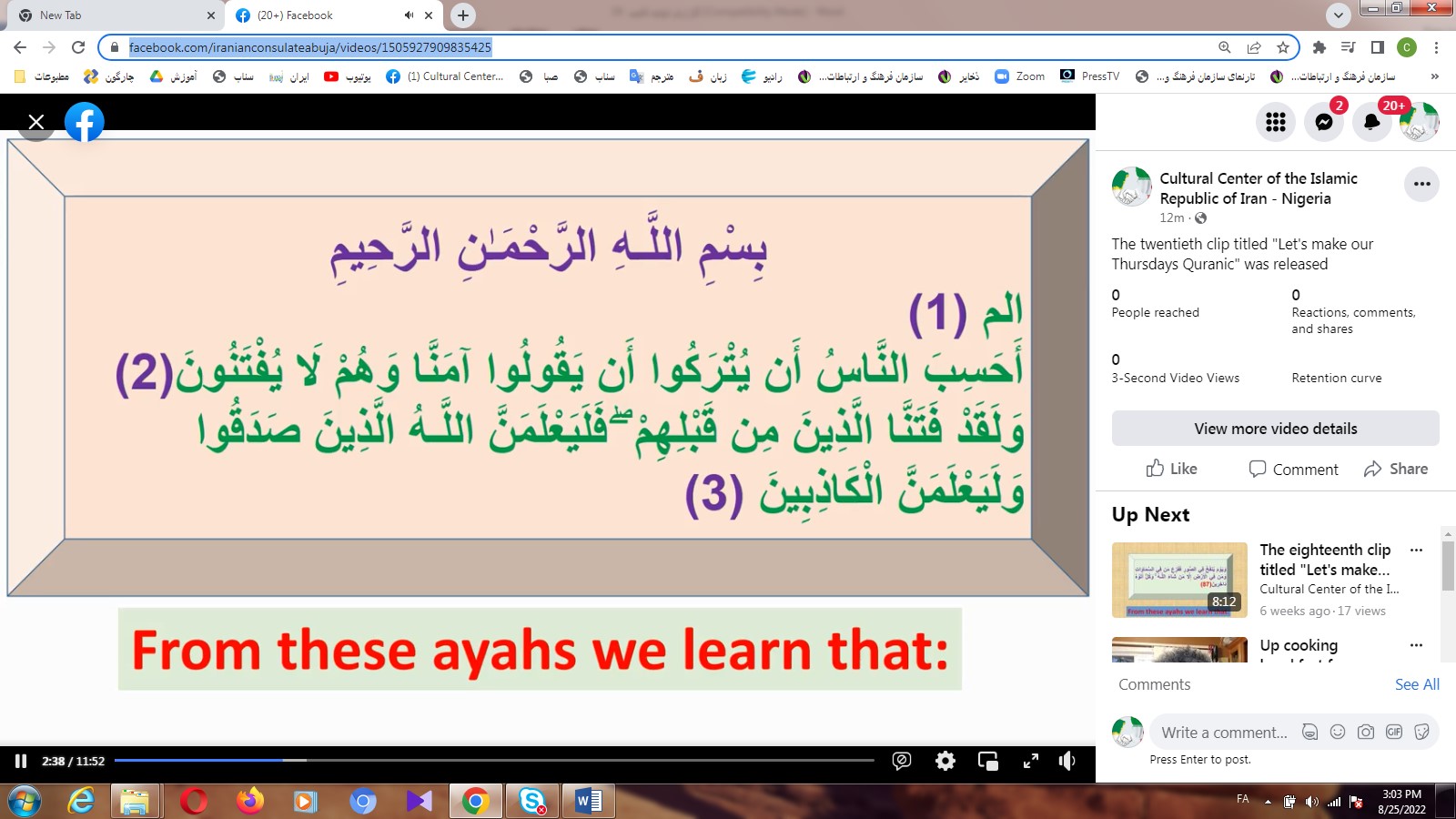The image size is (1456, 819).
Task: Click the Write a comment field
Action: pyautogui.click(x=1223, y=733)
